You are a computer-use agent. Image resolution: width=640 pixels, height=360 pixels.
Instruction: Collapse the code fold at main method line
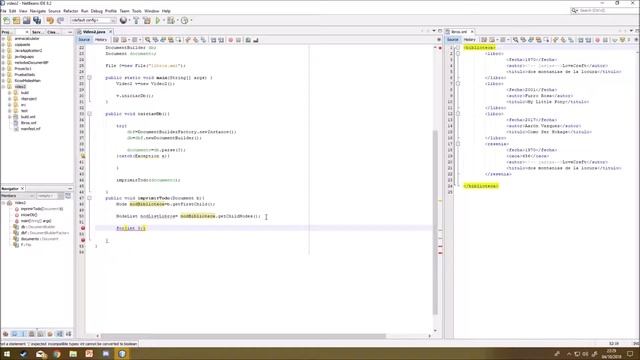coord(89,78)
